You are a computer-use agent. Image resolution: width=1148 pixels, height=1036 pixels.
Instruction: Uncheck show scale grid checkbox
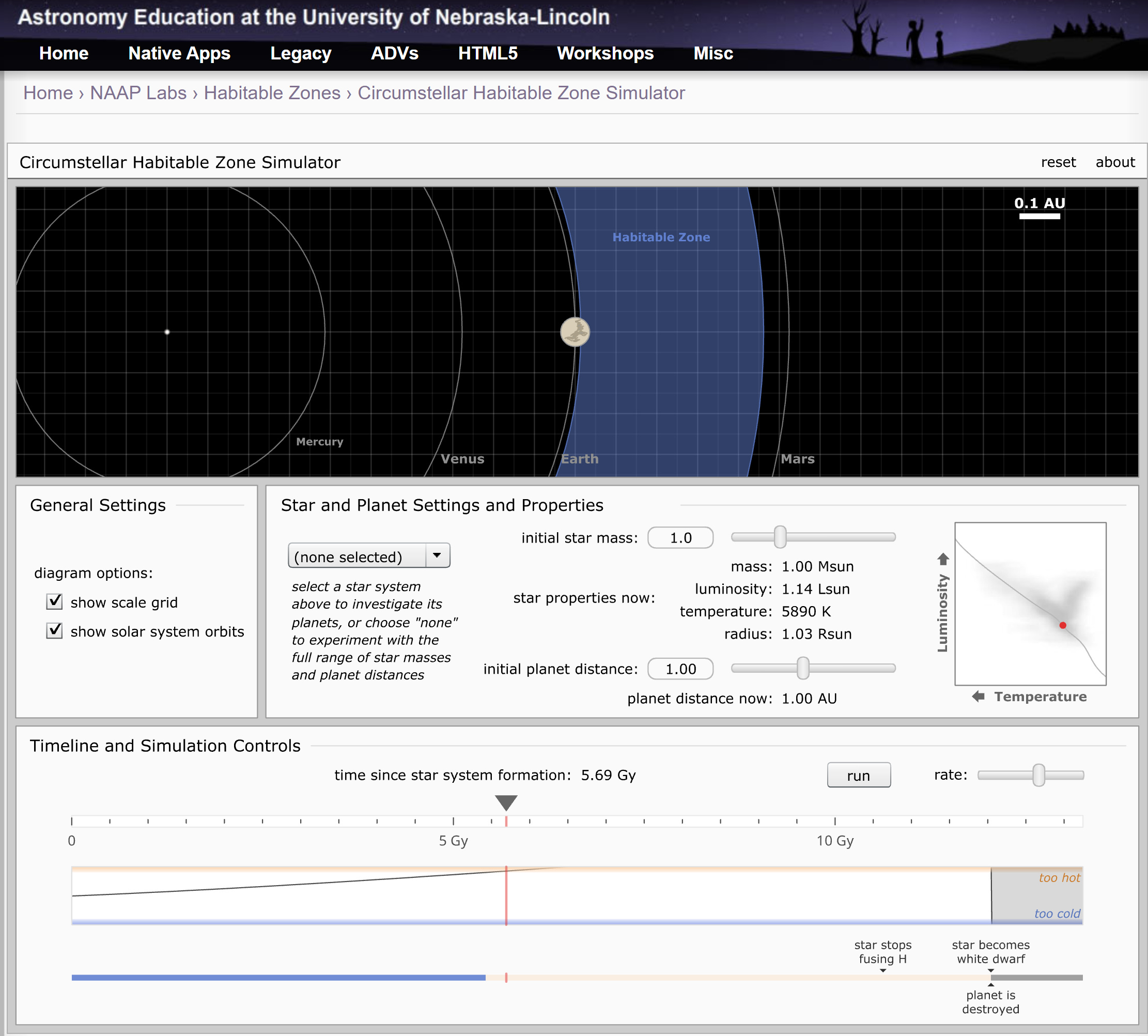tap(55, 601)
